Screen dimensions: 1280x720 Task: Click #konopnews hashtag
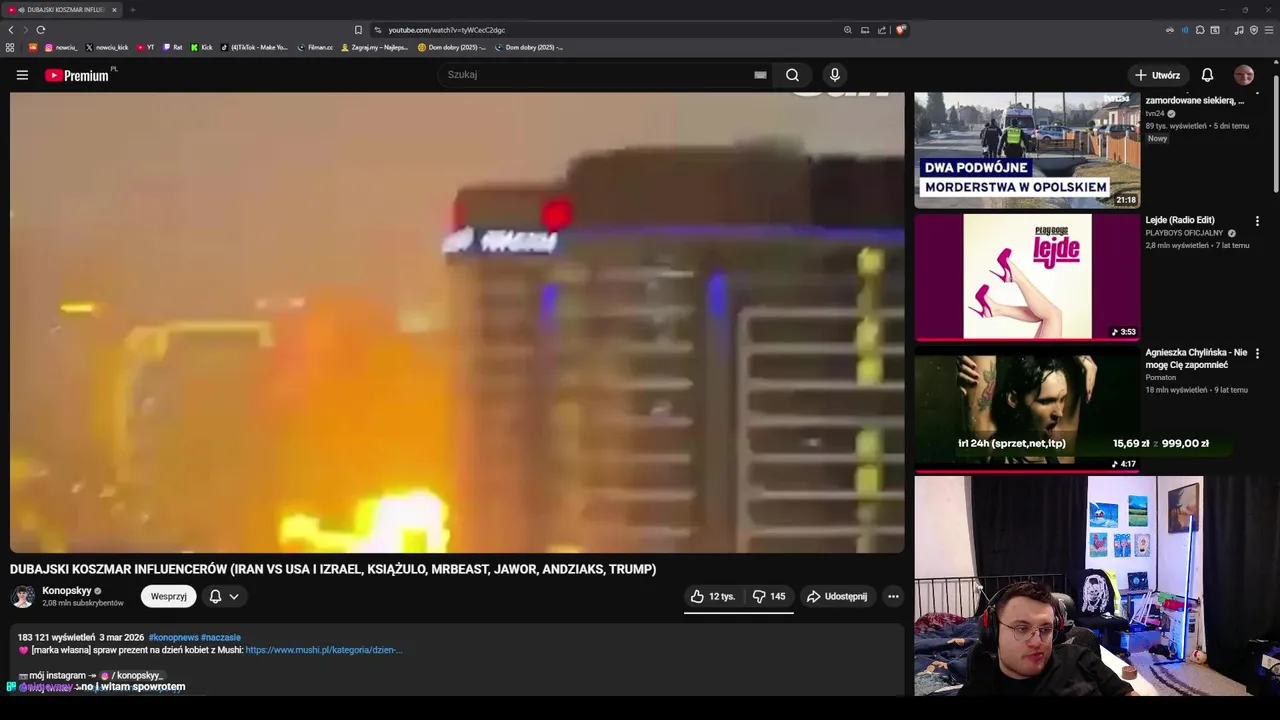172,637
